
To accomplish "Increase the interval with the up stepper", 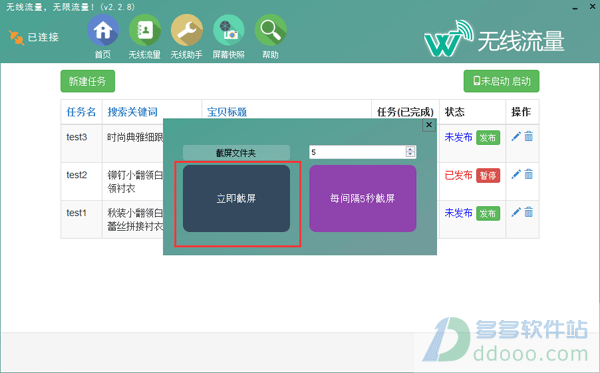I will point(410,149).
